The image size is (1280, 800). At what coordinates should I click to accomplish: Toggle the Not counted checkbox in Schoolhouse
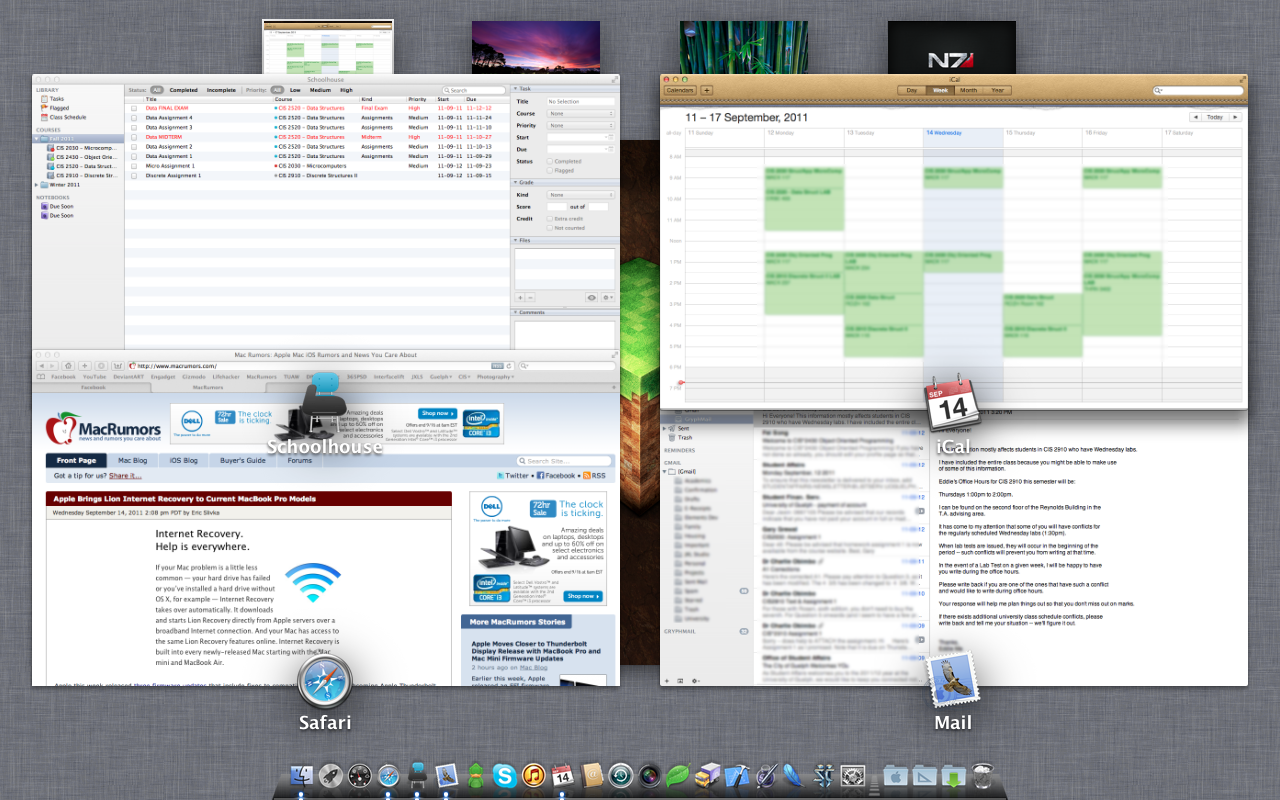pos(550,228)
